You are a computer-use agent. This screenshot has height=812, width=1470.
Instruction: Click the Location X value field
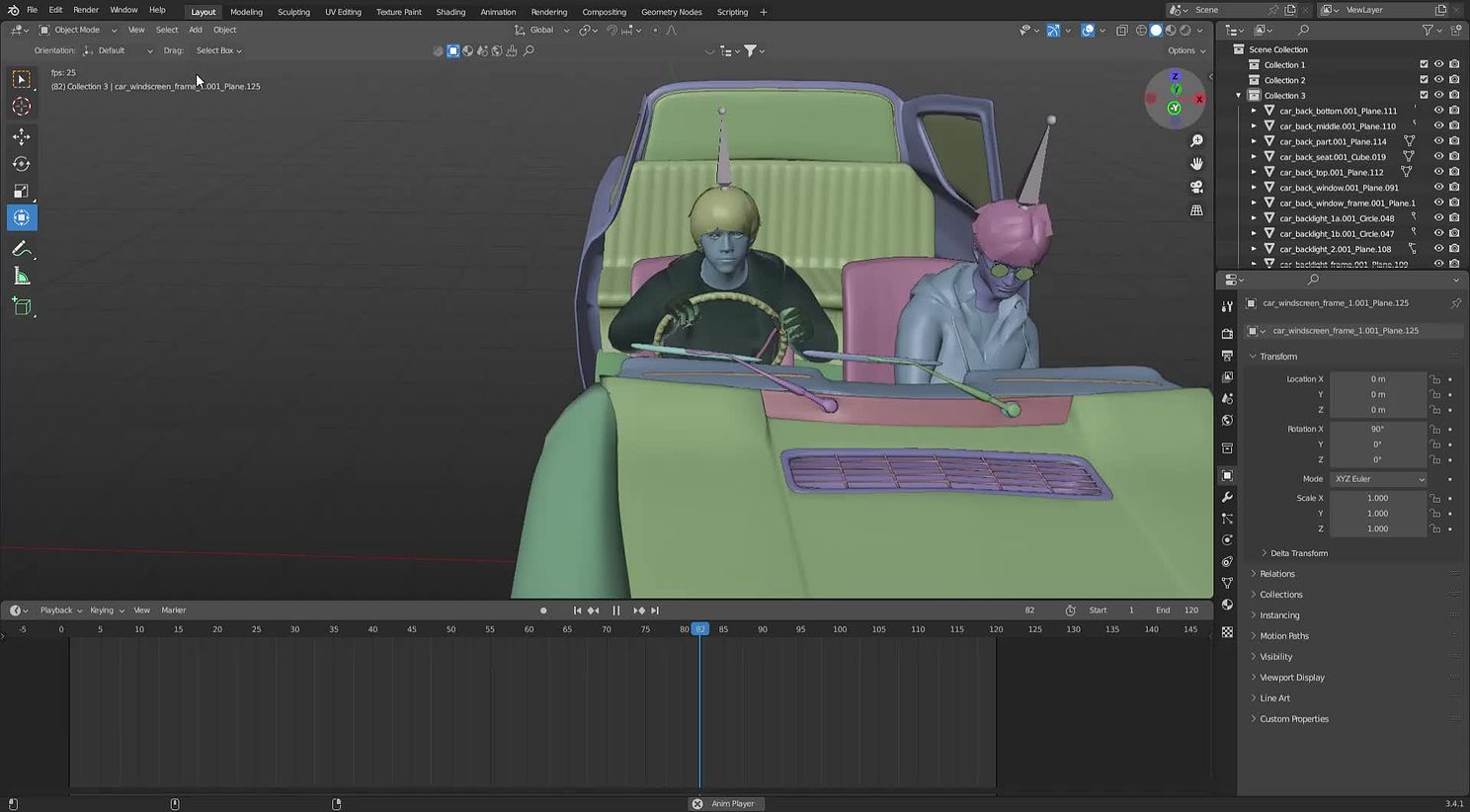1378,379
